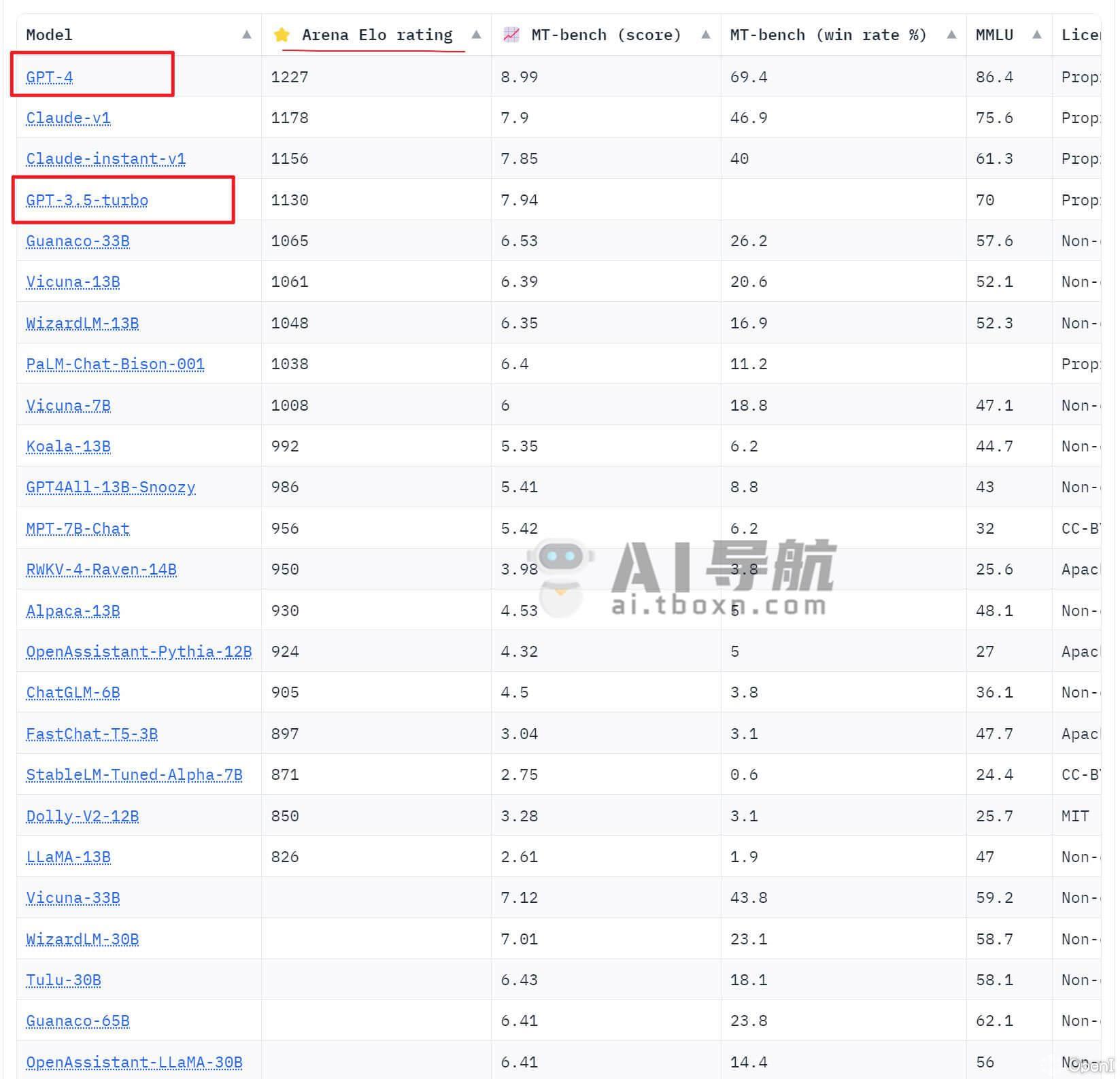This screenshot has width=1120, height=1079.
Task: Click sort arrow in Arena Elo rating header
Action: coord(476,35)
